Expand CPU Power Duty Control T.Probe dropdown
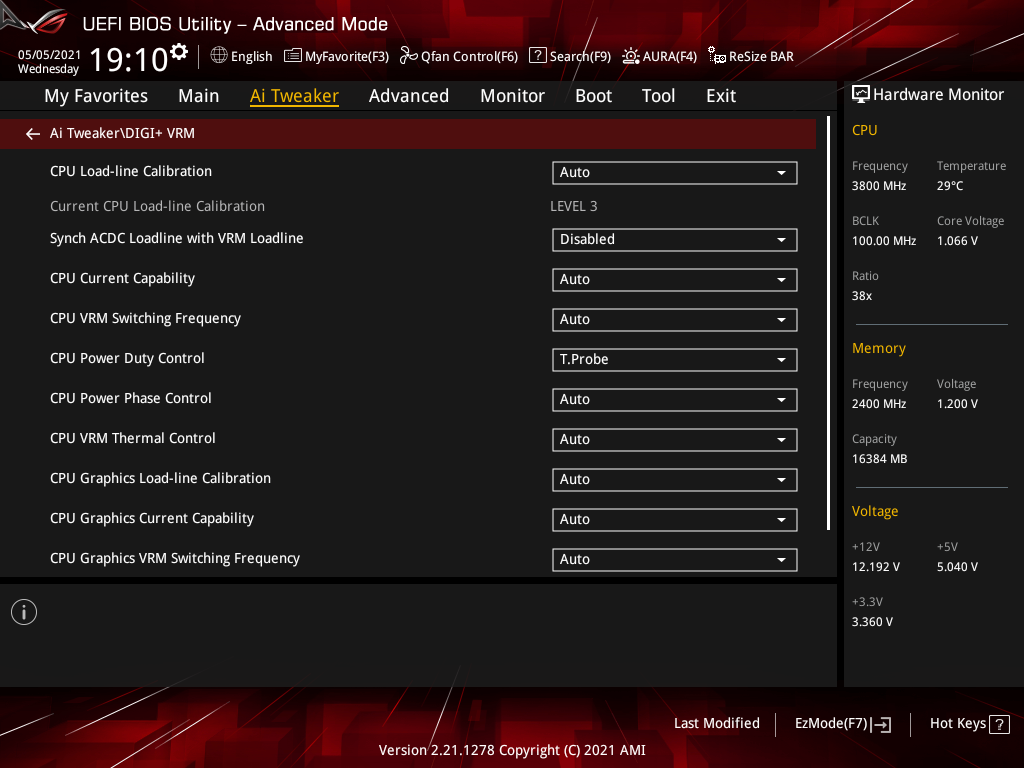The height and width of the screenshot is (768, 1024). tap(675, 359)
